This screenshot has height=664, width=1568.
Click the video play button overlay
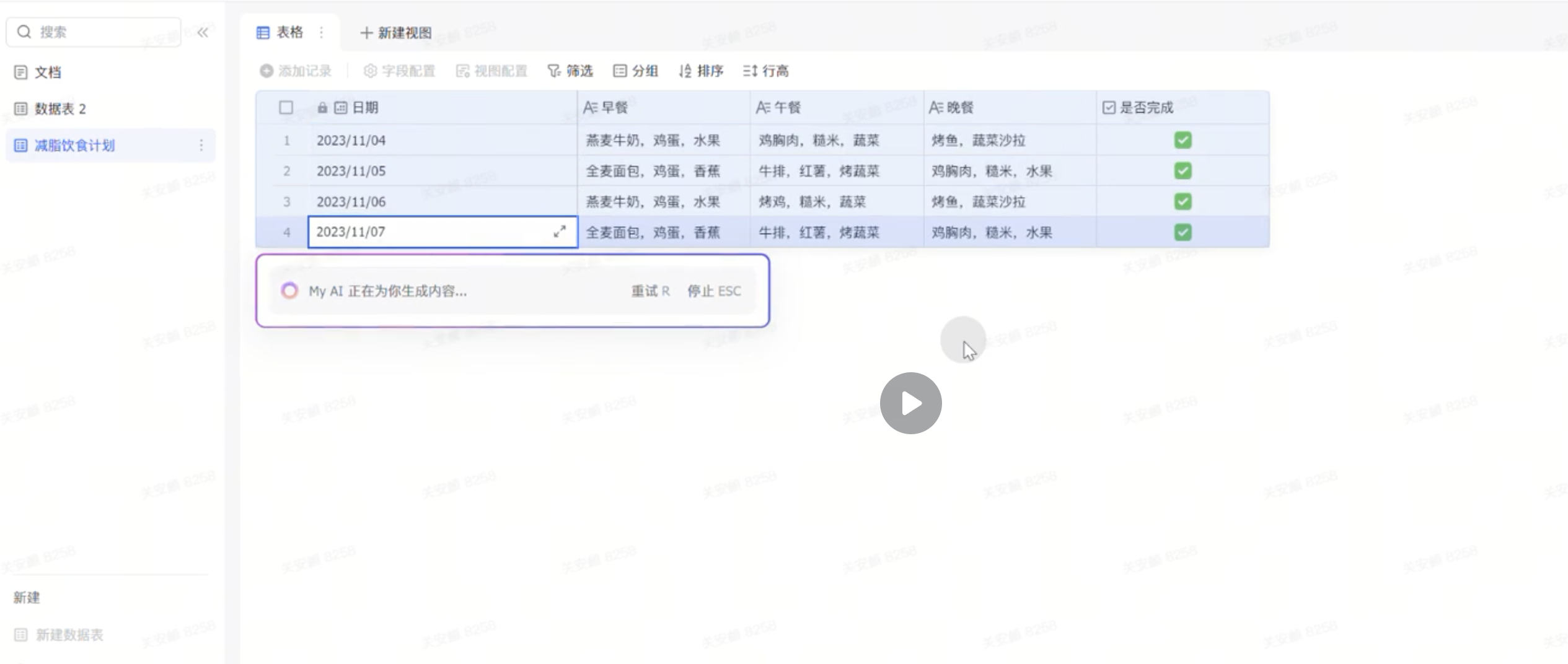click(910, 403)
